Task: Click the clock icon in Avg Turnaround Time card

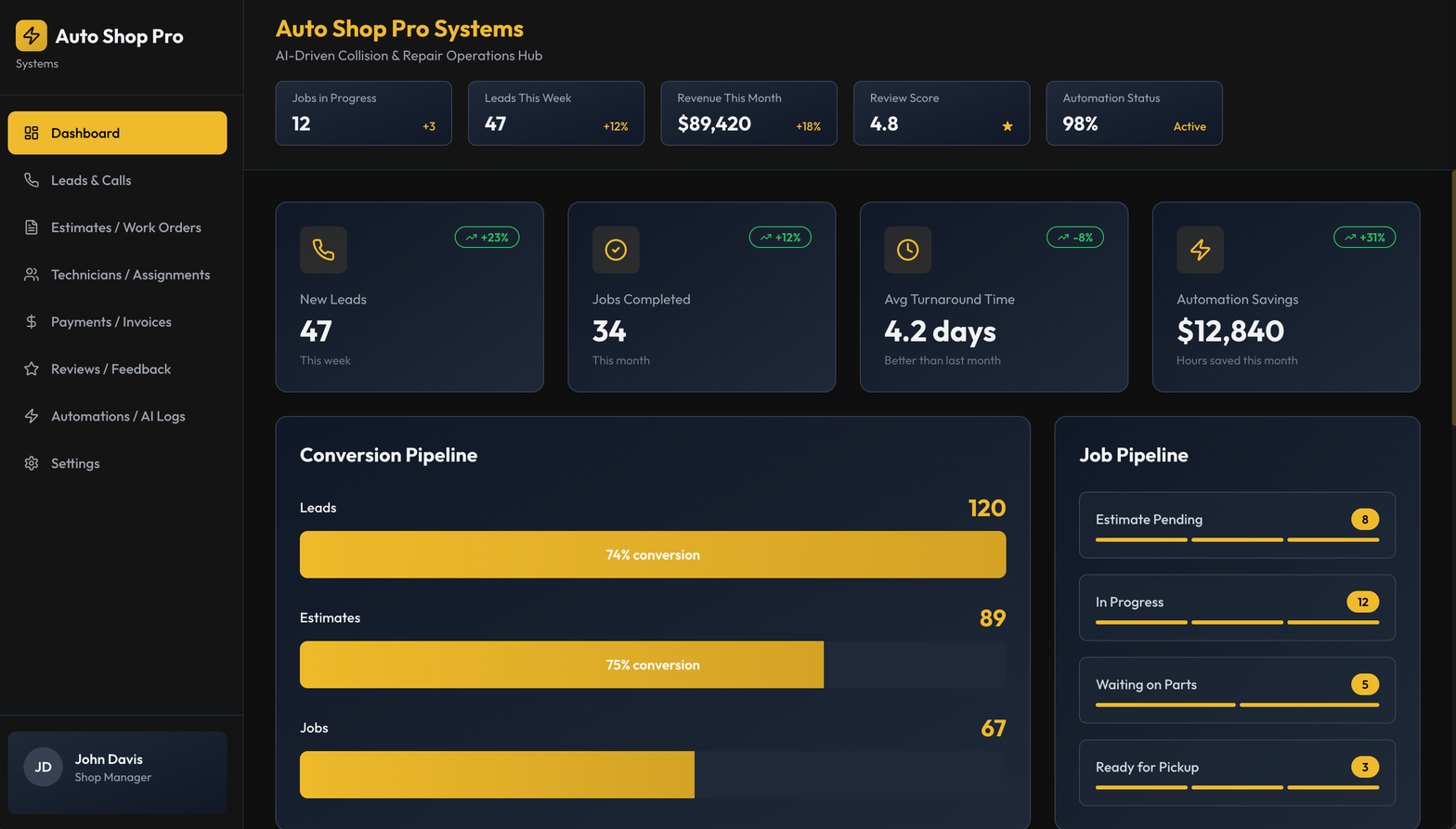Action: point(908,250)
